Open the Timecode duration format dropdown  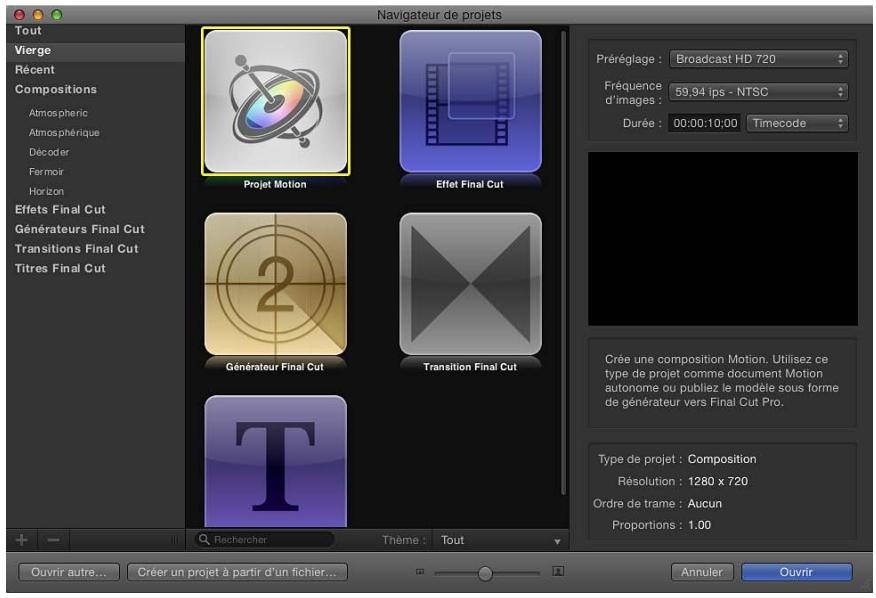pos(797,123)
